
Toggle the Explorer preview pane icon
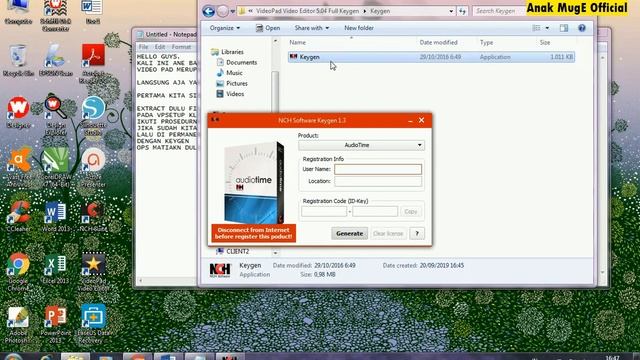[564, 28]
